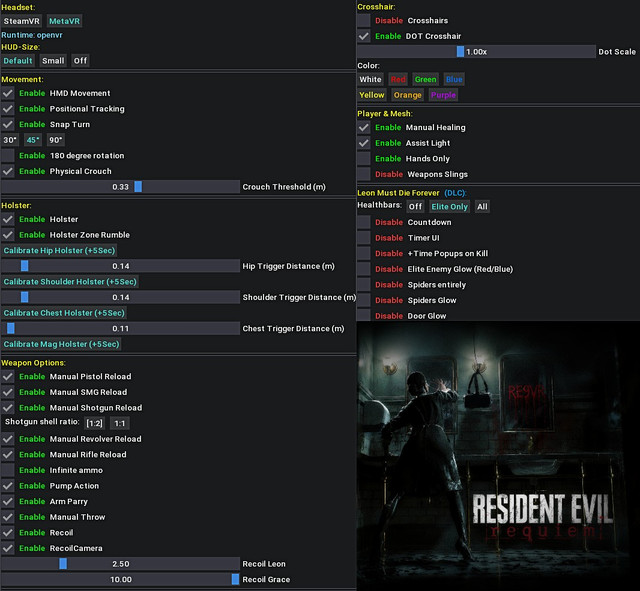Check Disable +Time Popups on Kill

coord(364,253)
